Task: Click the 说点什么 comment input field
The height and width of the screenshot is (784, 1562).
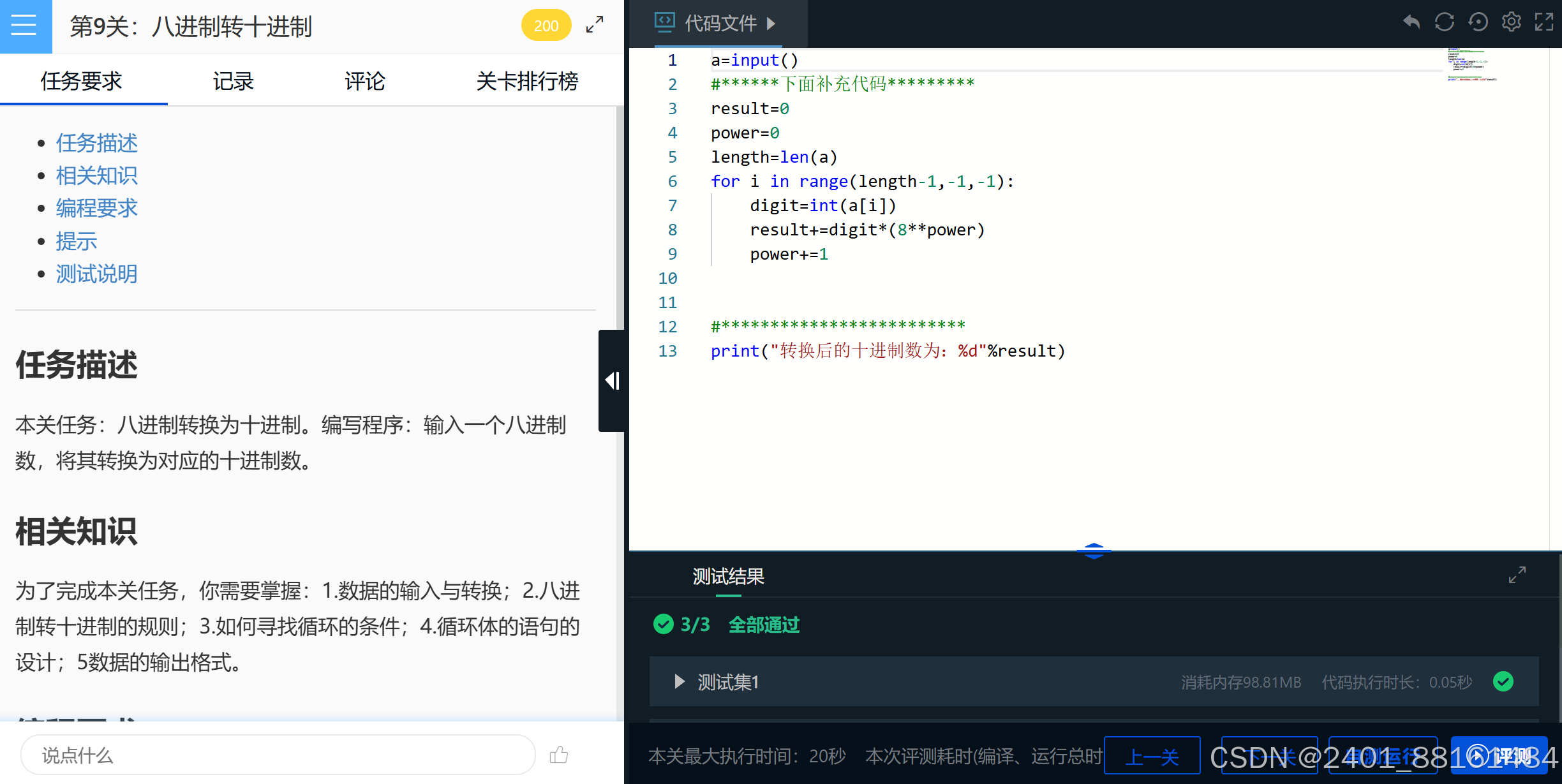Action: point(278,755)
